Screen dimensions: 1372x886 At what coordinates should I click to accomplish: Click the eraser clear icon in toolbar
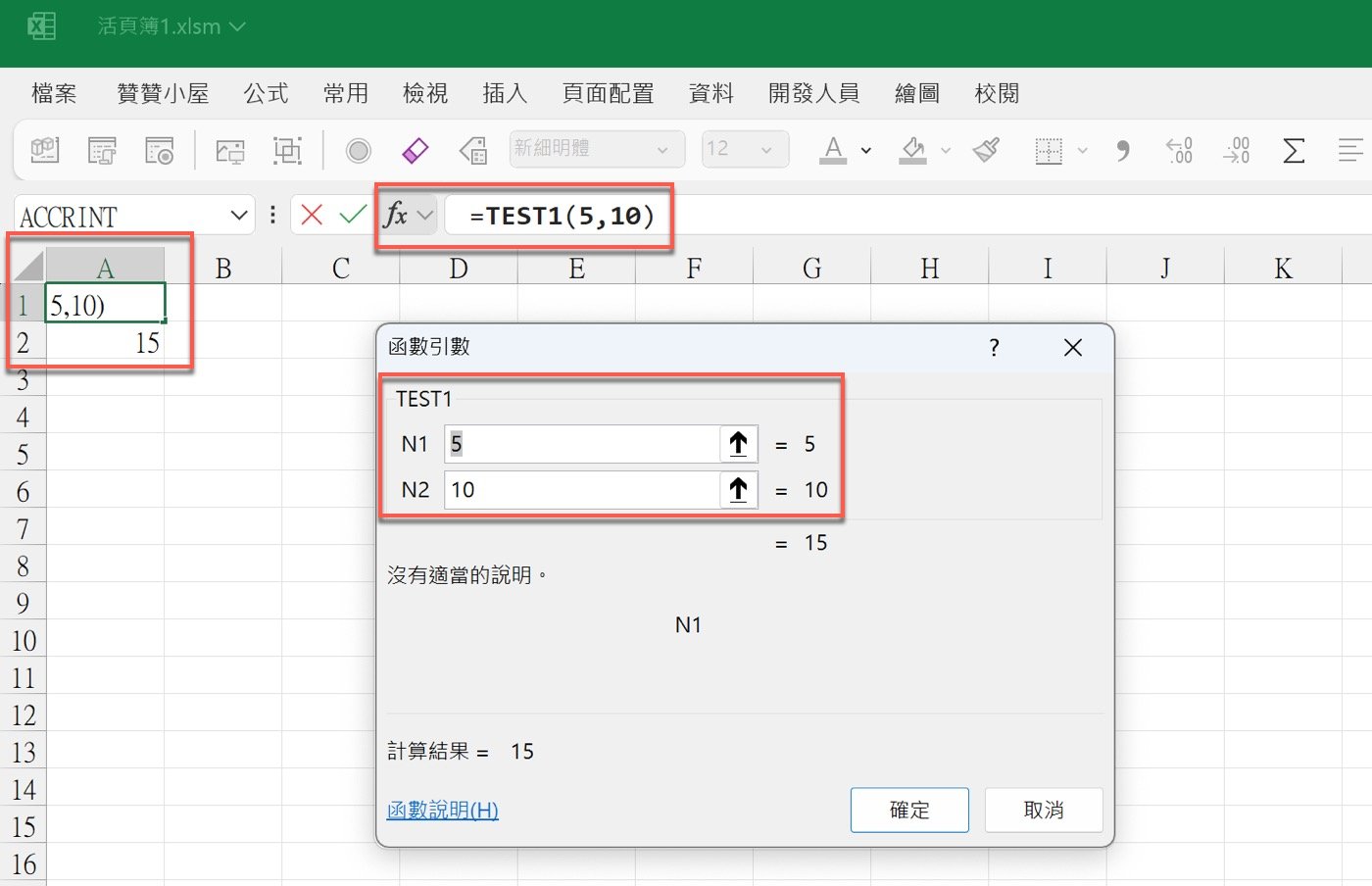coord(416,150)
